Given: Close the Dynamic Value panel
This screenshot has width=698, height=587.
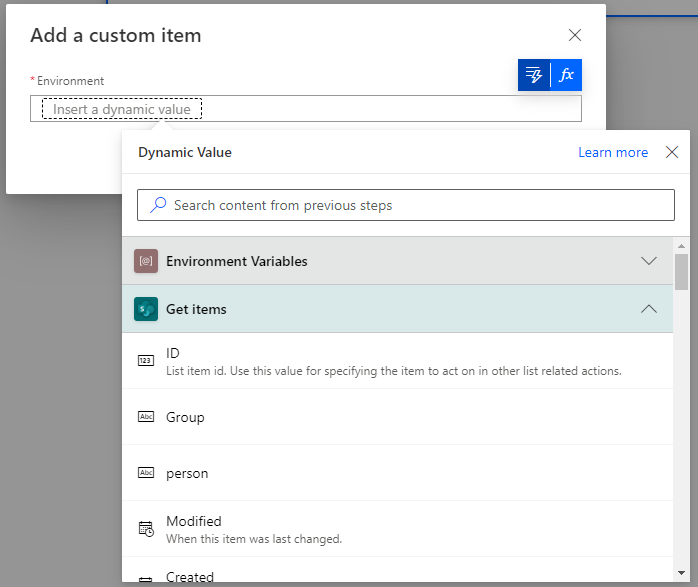Looking at the screenshot, I should pyautogui.click(x=672, y=152).
